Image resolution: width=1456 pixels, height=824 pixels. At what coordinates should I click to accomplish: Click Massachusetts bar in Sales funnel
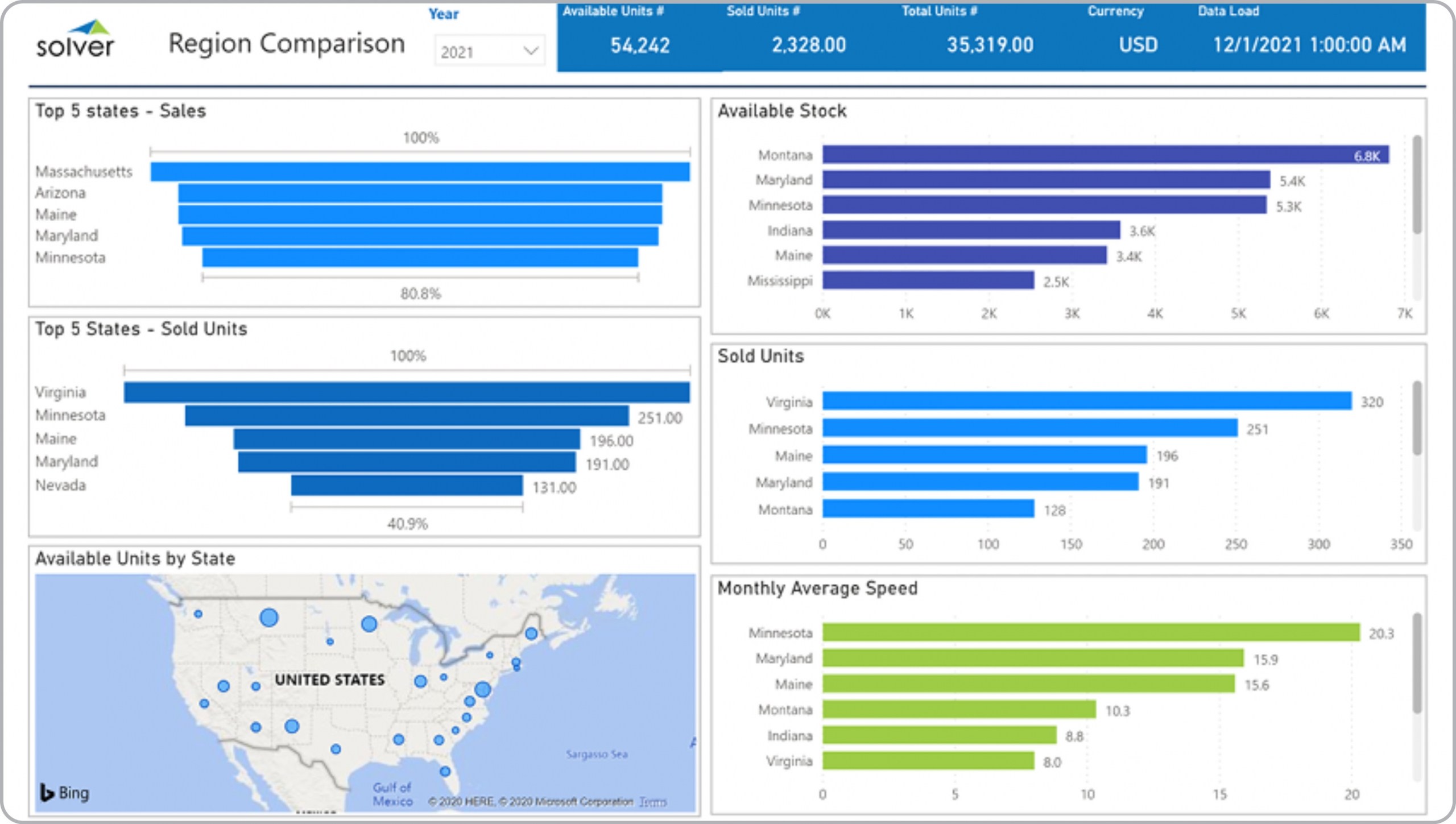click(420, 172)
